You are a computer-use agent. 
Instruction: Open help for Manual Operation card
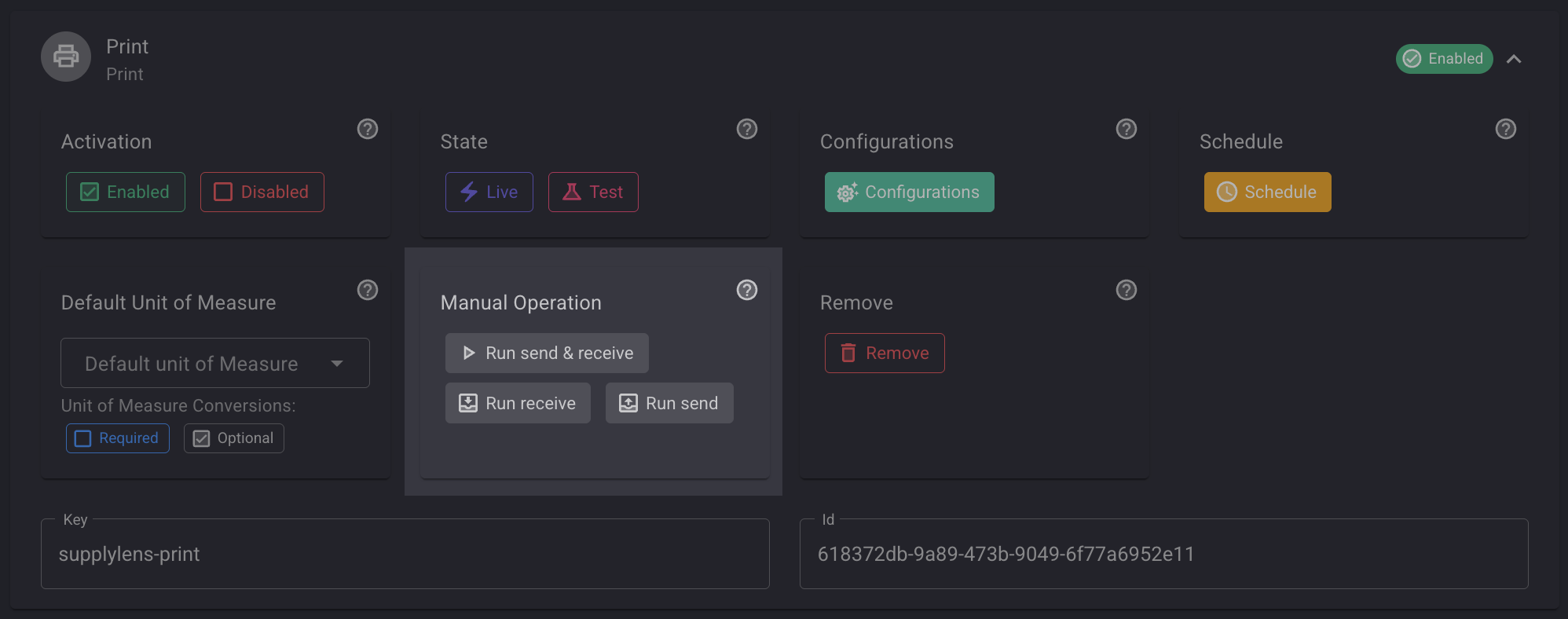pos(747,290)
